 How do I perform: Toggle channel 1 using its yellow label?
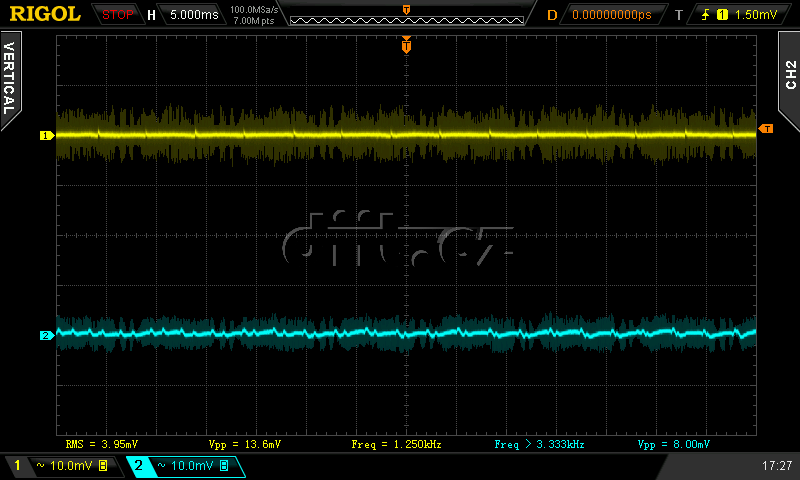17,466
